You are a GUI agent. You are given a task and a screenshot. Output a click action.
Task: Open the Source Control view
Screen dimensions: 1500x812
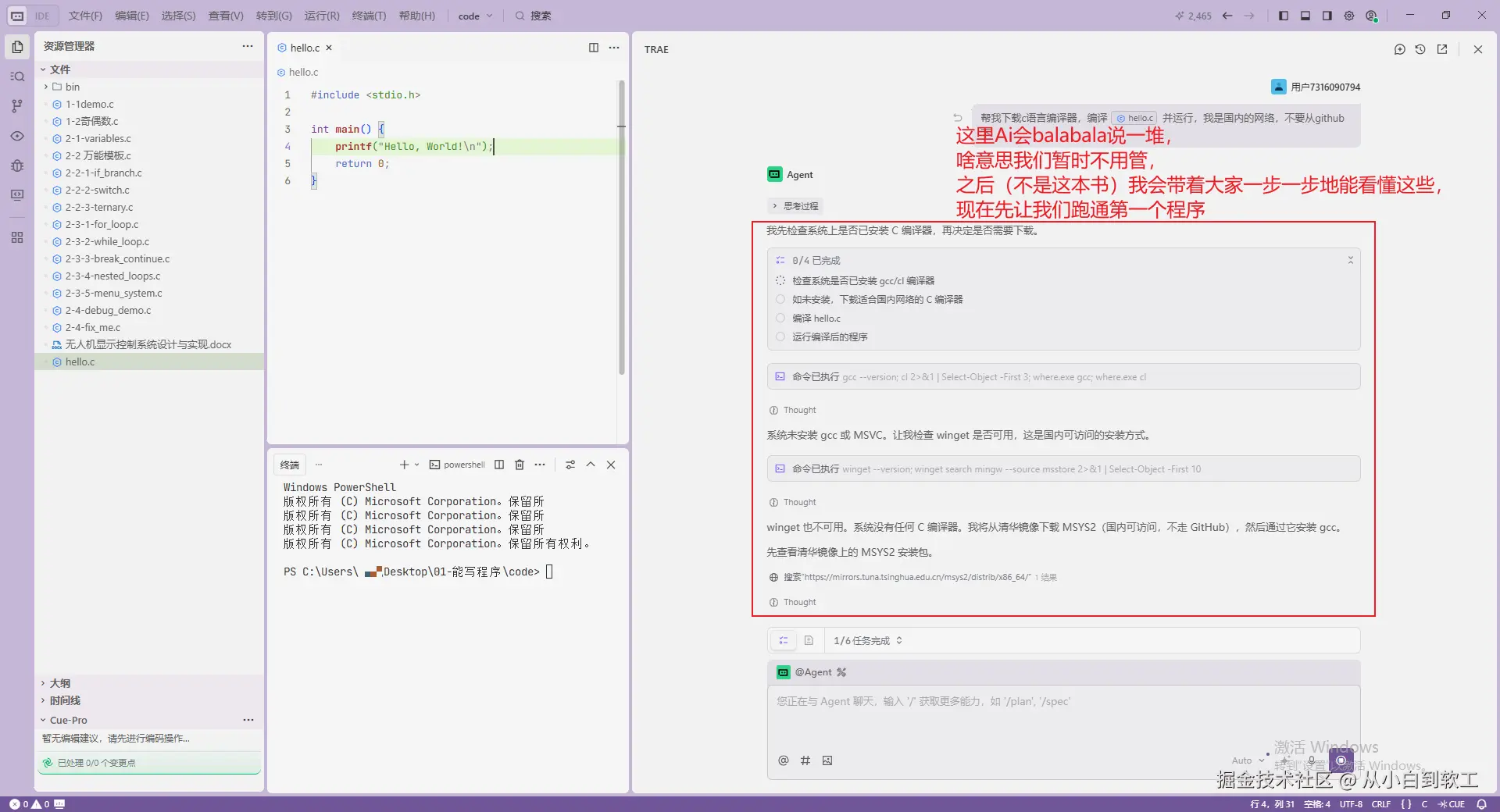click(17, 106)
